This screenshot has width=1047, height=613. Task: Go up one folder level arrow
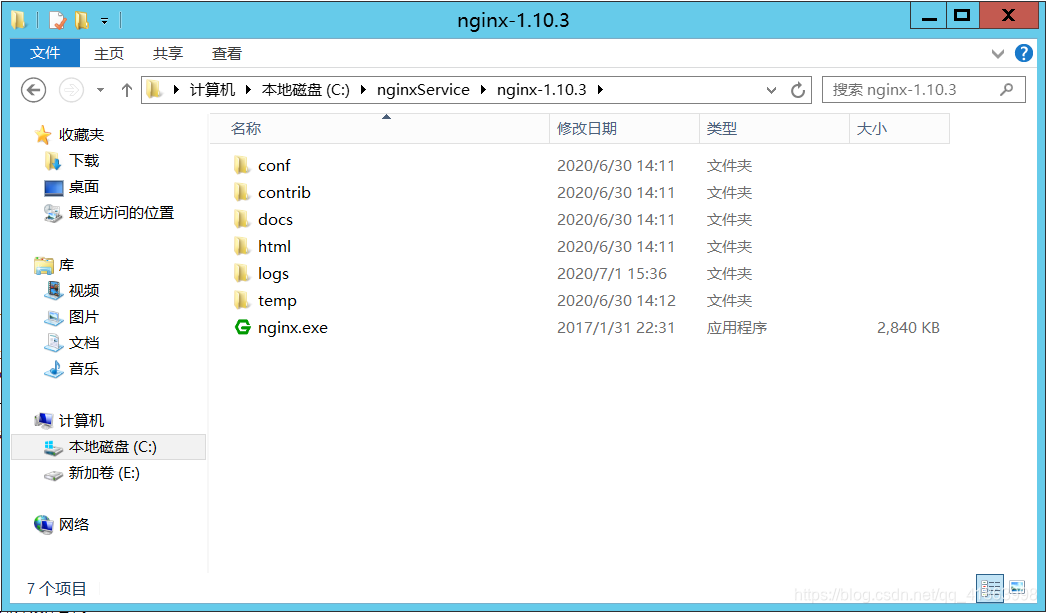tap(127, 89)
